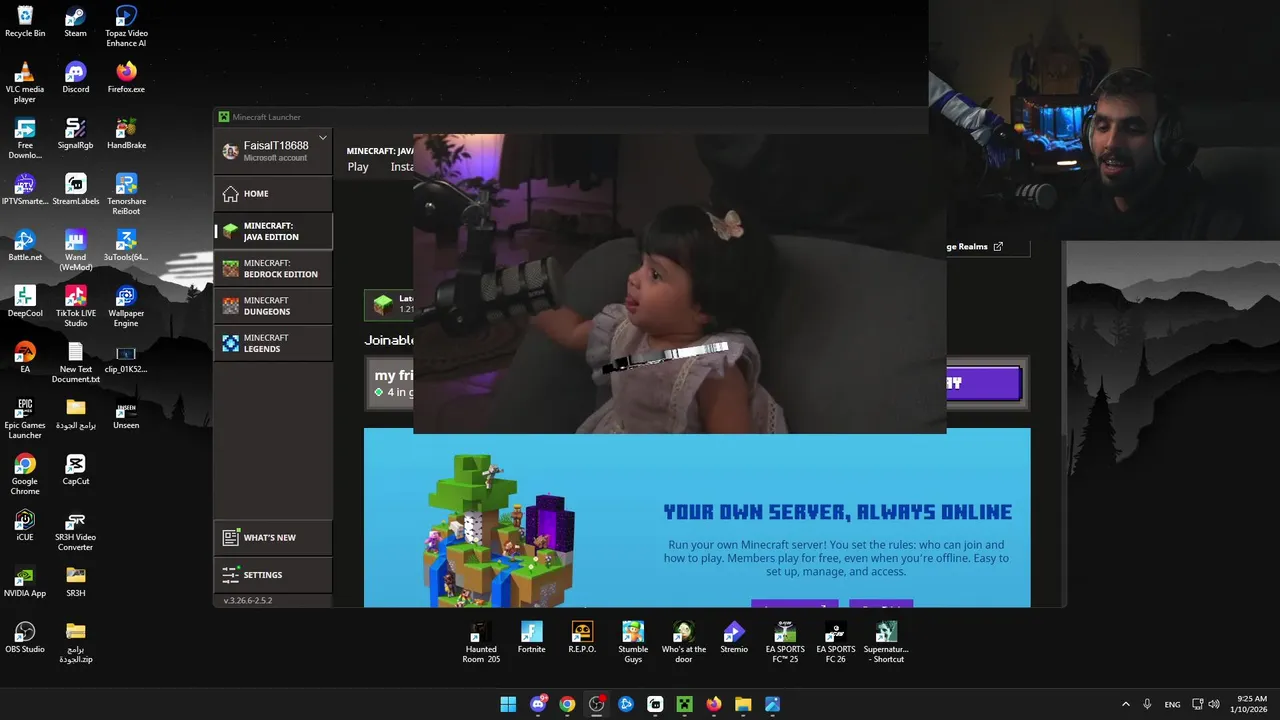Click the purple Play button
The height and width of the screenshot is (720, 1280).
(983, 383)
